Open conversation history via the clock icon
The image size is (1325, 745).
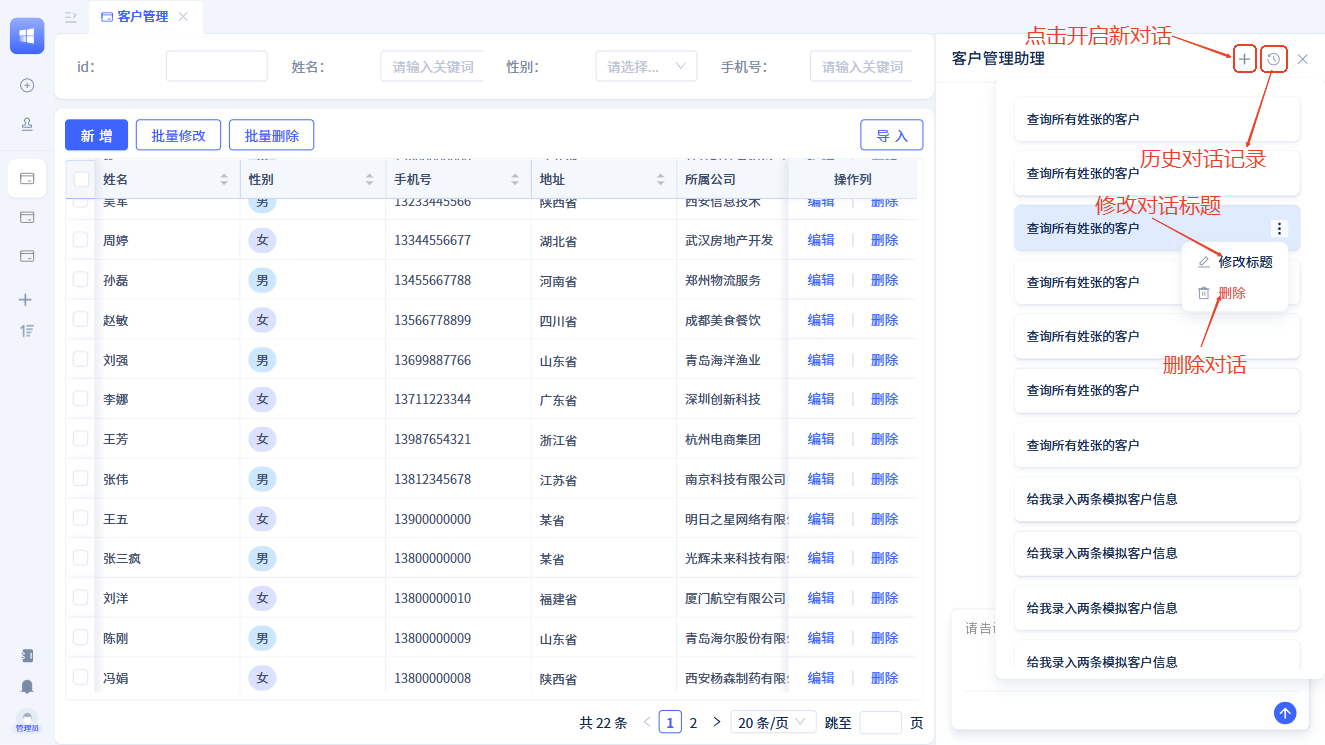pos(1273,59)
